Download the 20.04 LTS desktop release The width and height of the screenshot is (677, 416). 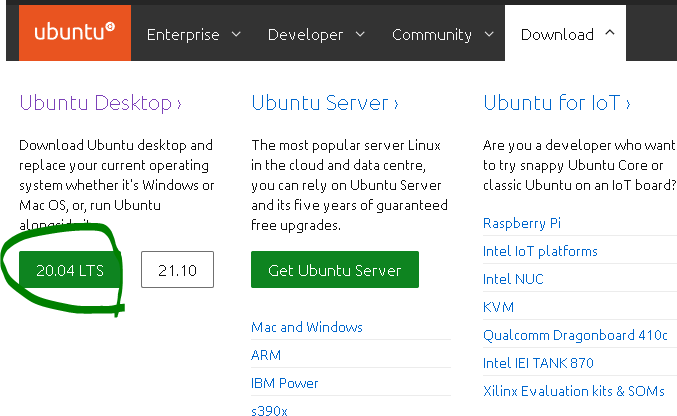click(x=70, y=270)
